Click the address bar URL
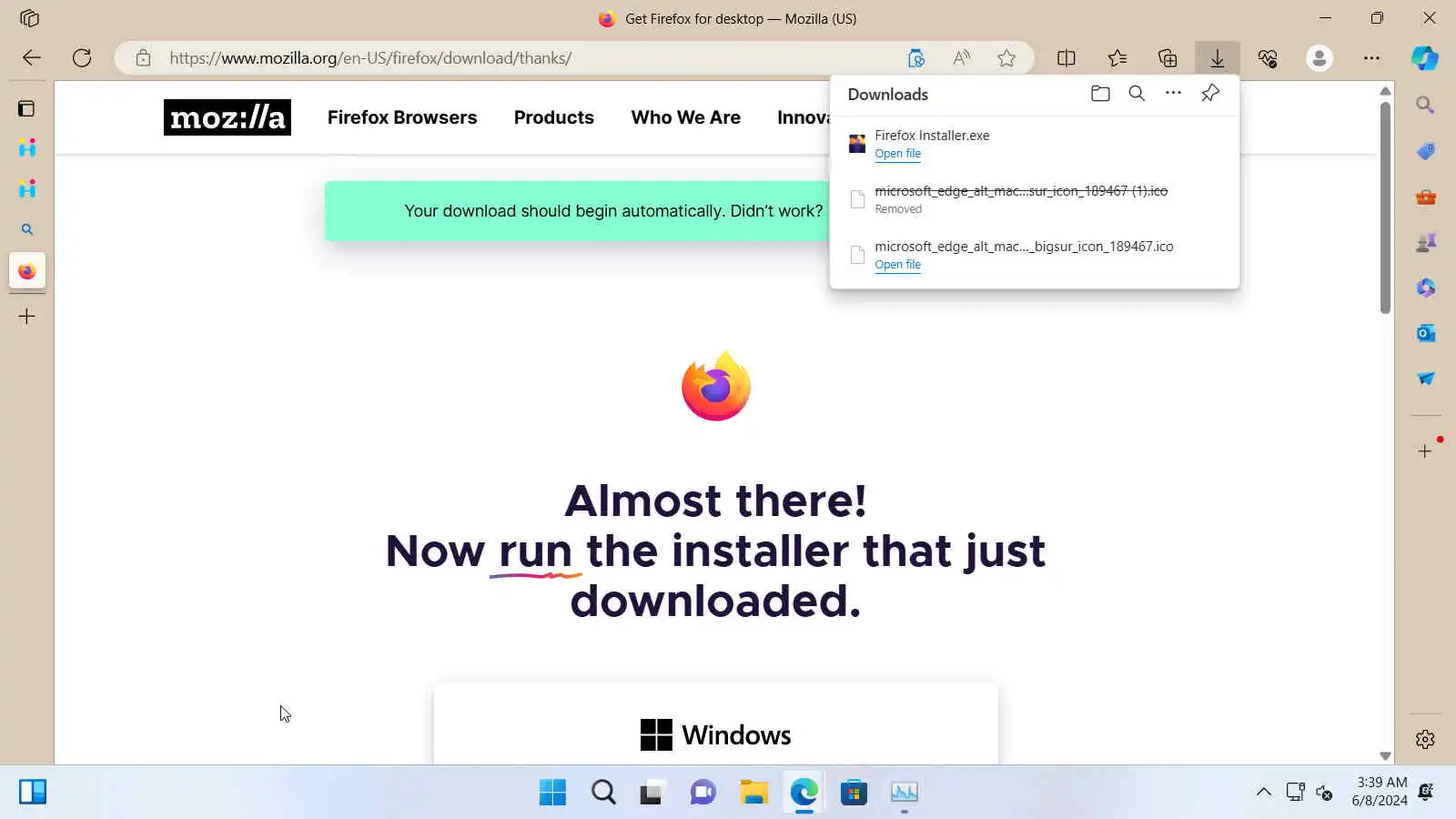 coord(370,58)
